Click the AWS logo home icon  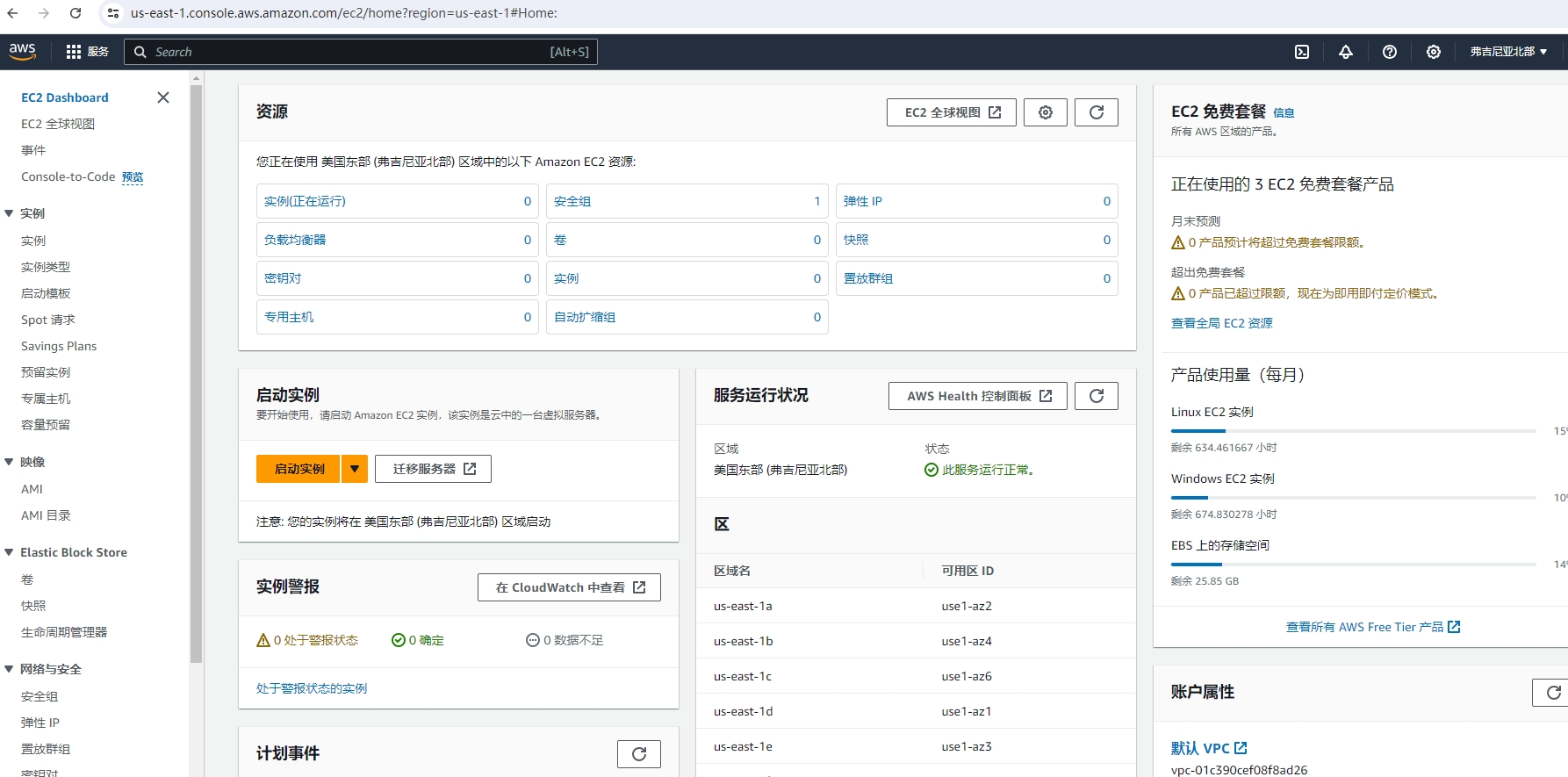pyautogui.click(x=23, y=52)
